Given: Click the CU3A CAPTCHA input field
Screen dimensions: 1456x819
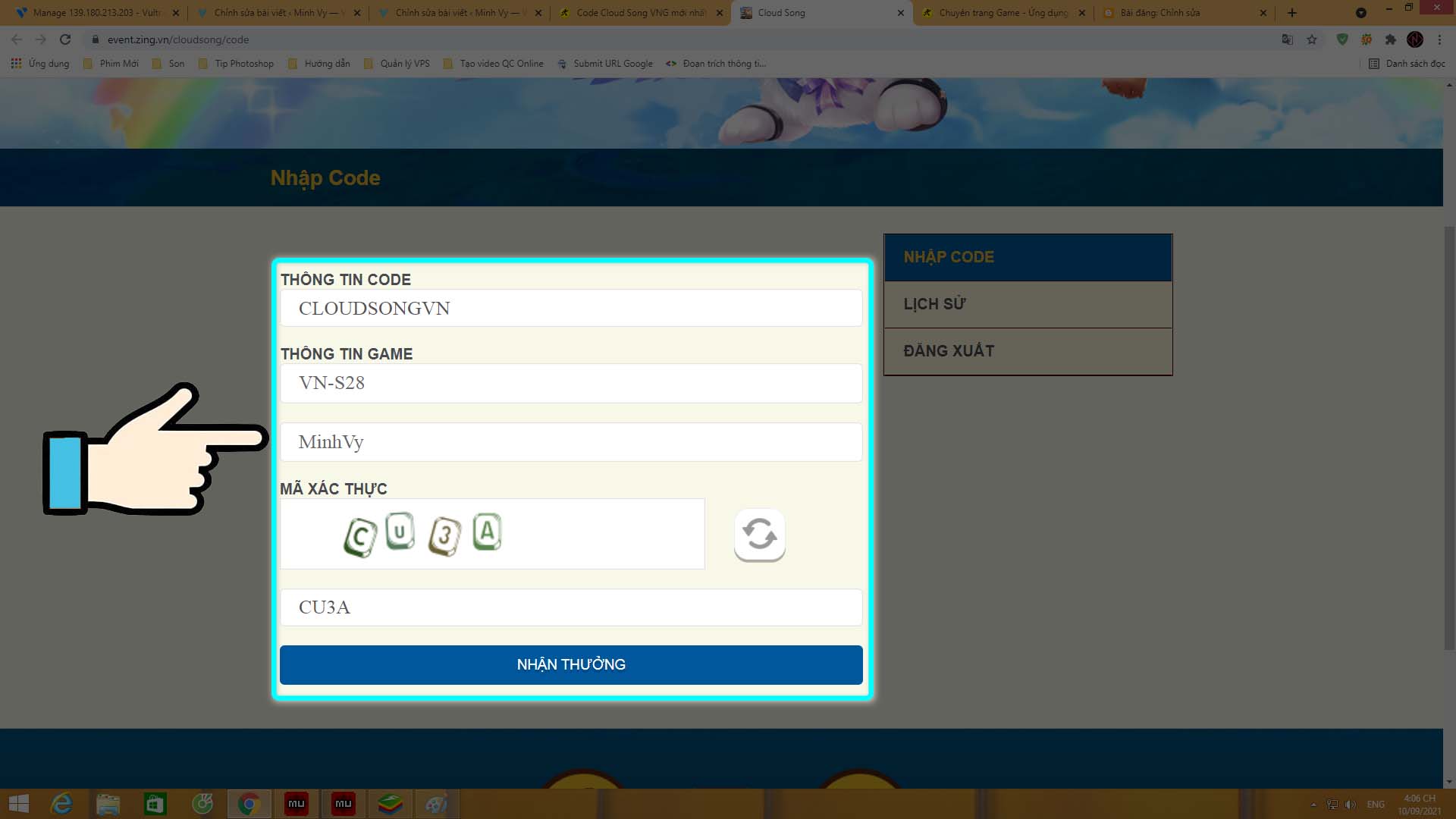Looking at the screenshot, I should pos(570,607).
